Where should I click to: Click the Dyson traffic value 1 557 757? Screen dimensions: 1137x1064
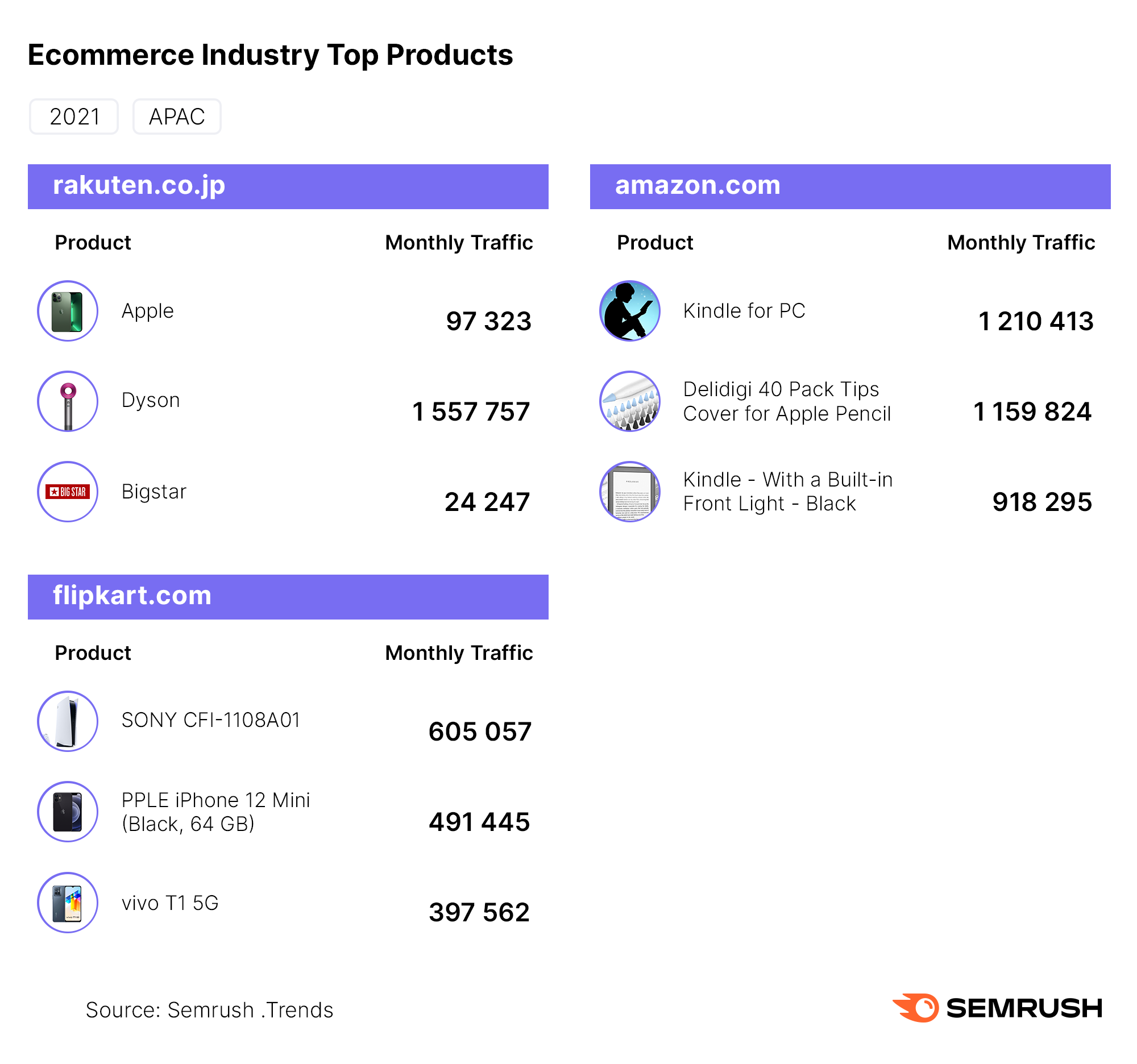pos(471,412)
